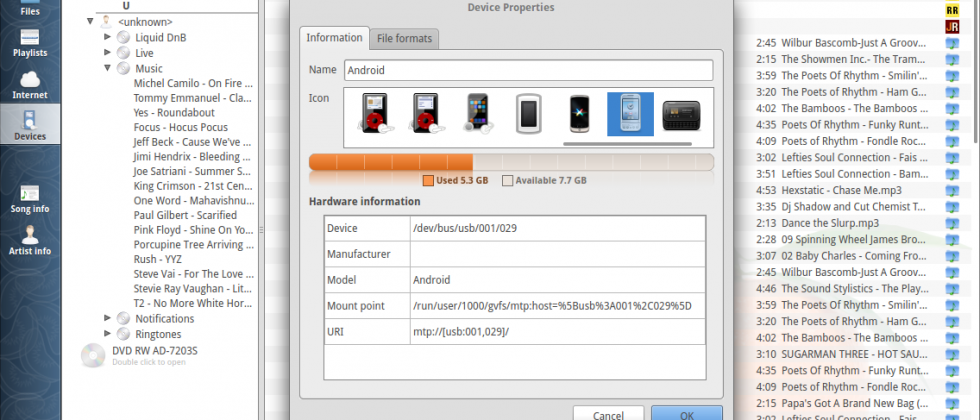Viewport: 980px width, 420px height.
Task: Open the Internet sidebar section
Action: (x=30, y=84)
